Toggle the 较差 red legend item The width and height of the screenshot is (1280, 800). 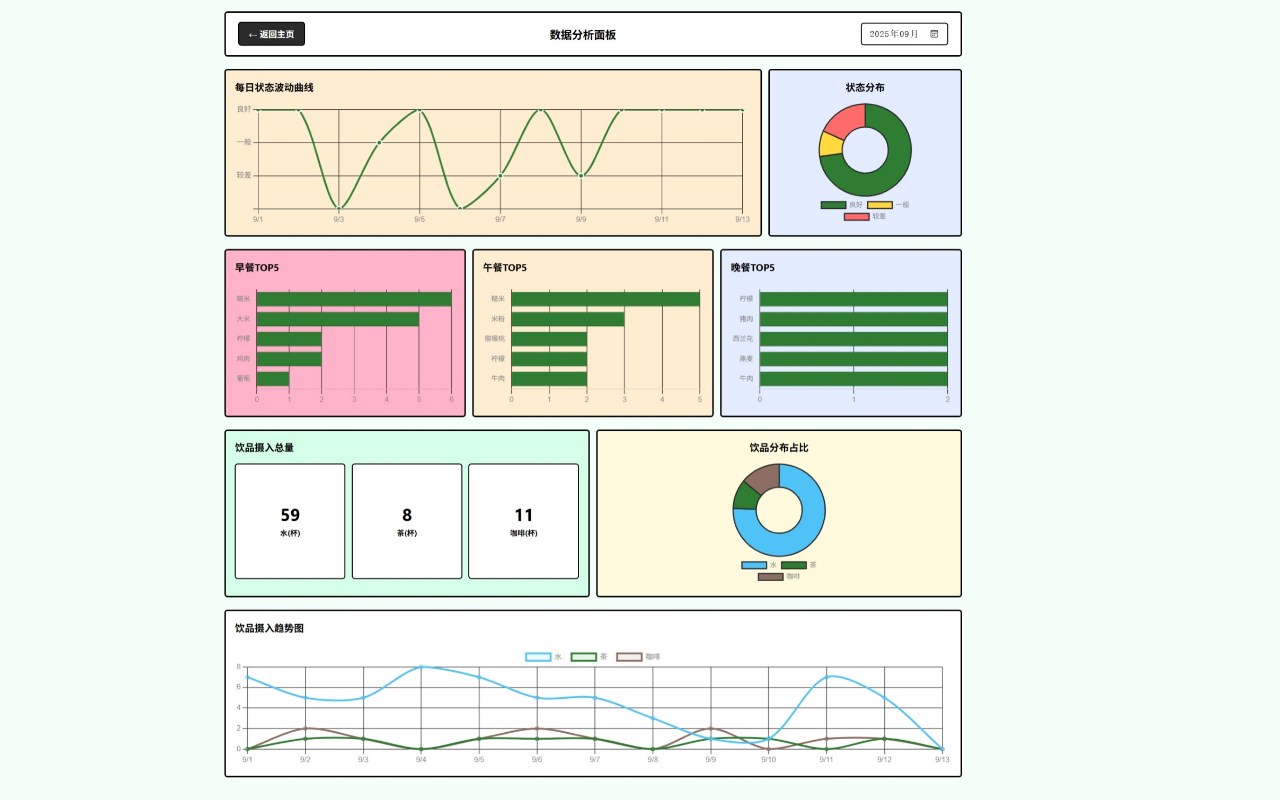[x=865, y=217]
